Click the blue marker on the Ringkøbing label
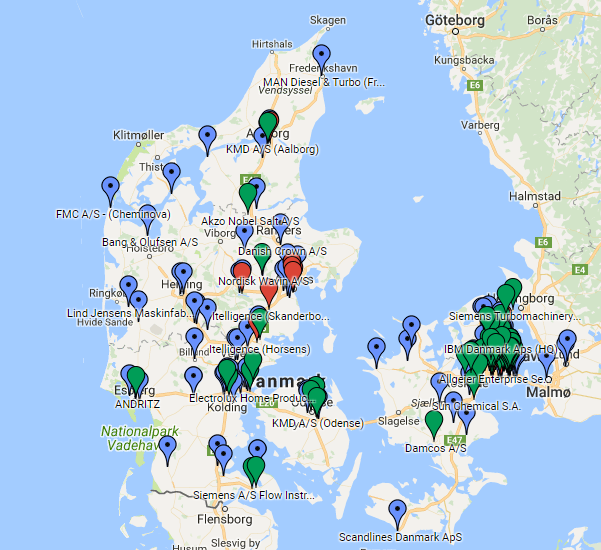Viewport: 601px width, 550px height. [128, 289]
